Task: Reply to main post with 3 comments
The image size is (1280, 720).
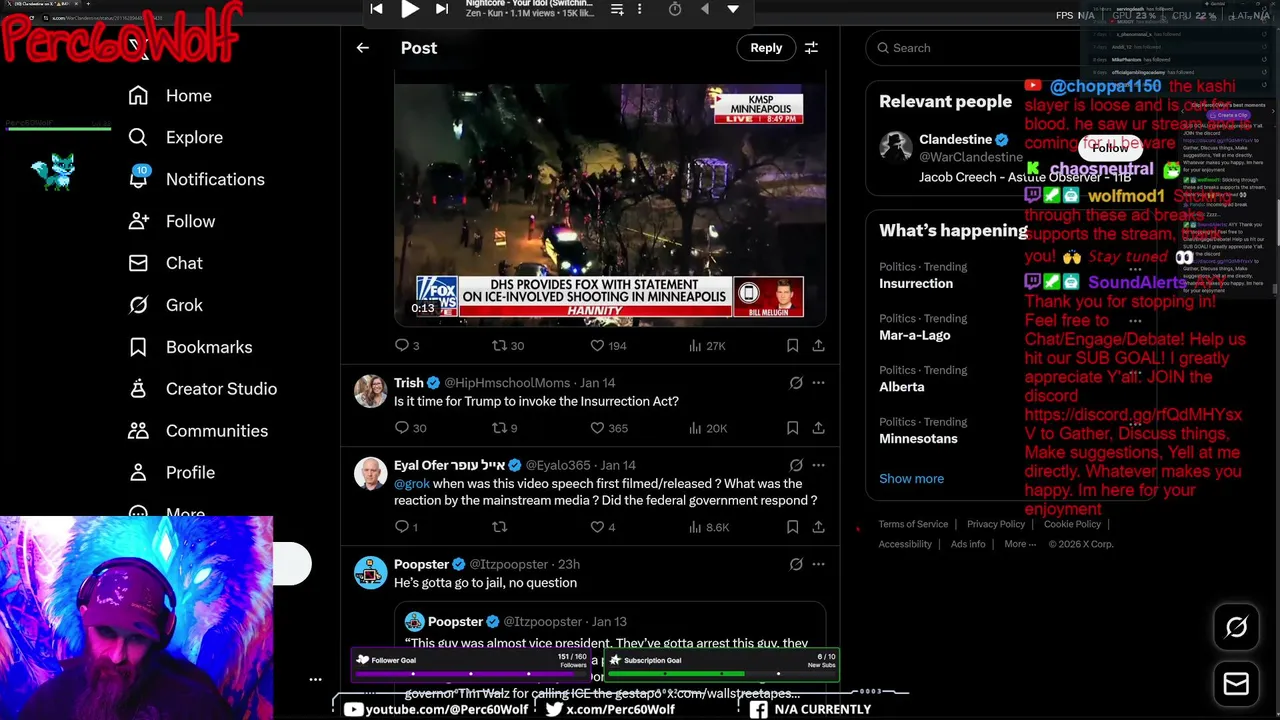Action: point(402,346)
